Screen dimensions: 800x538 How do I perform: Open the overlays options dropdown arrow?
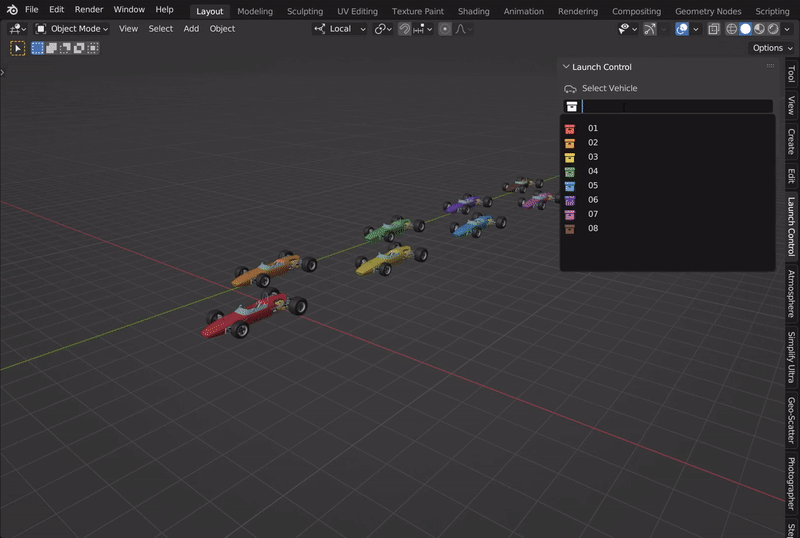[695, 29]
